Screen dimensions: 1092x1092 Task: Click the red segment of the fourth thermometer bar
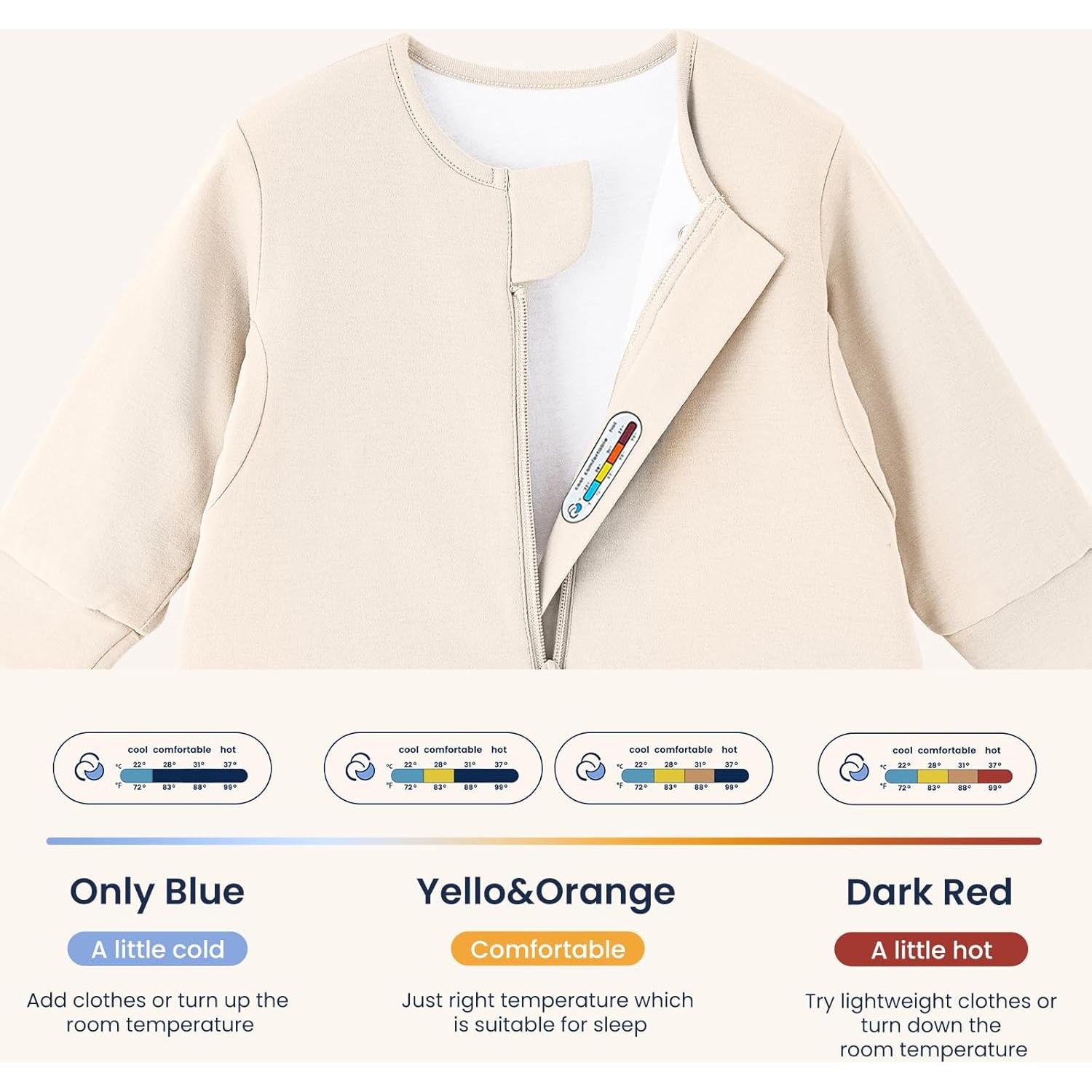click(994, 776)
